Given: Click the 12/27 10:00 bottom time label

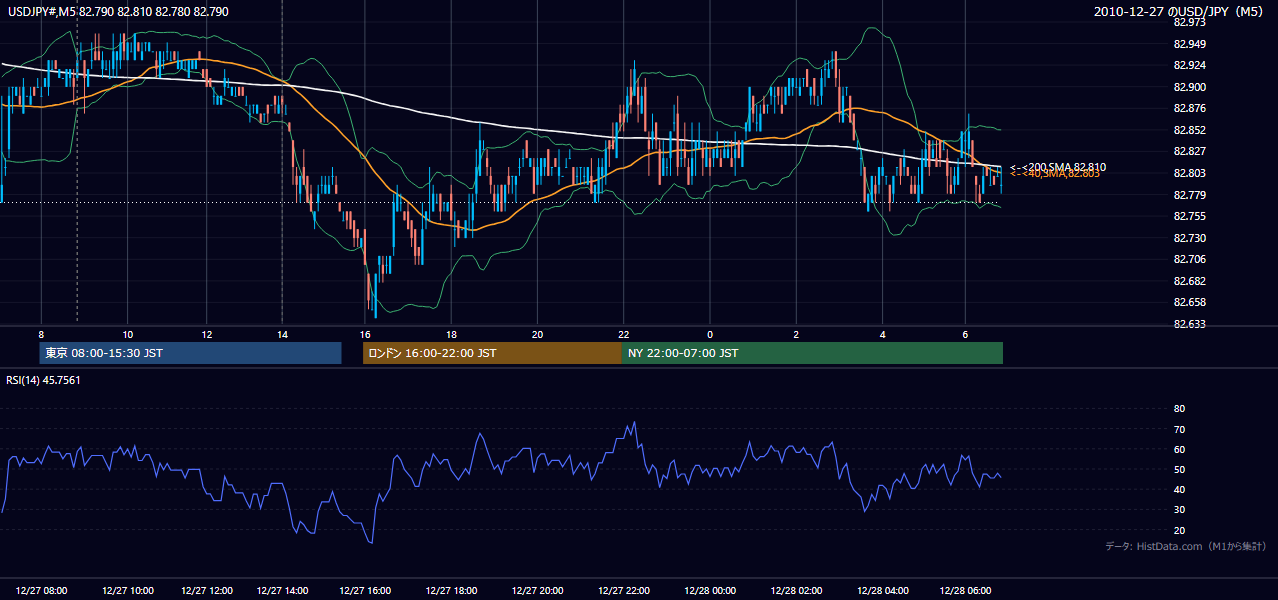Looking at the screenshot, I should [x=127, y=591].
